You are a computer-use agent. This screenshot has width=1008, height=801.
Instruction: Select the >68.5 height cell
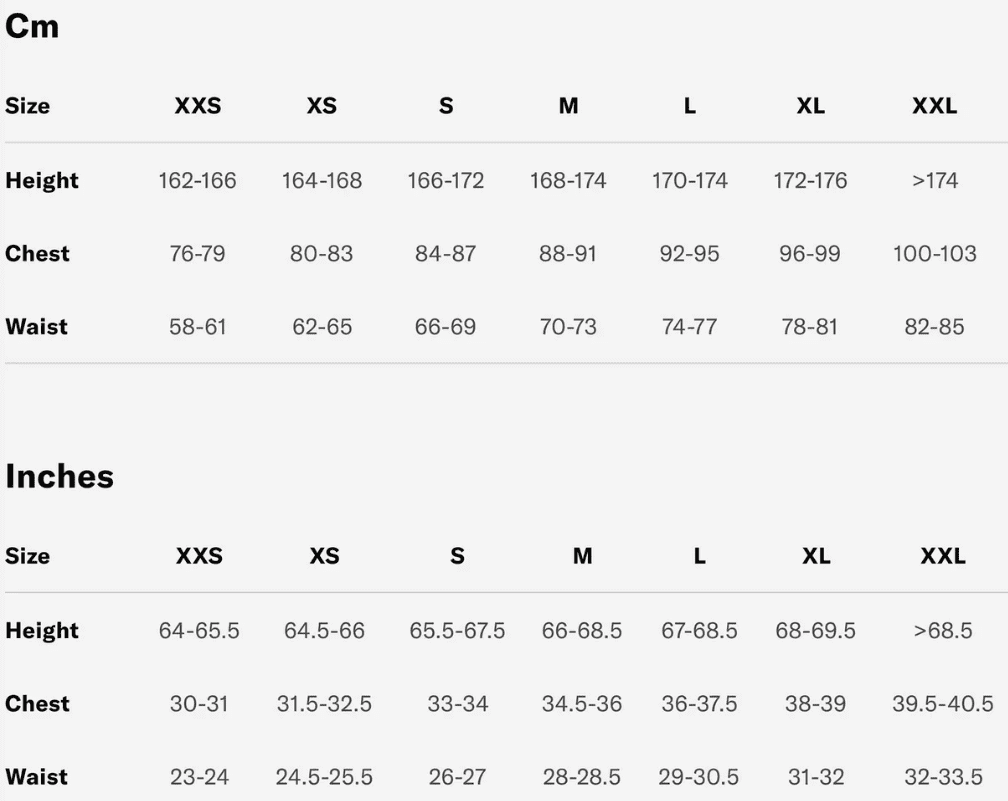click(943, 631)
